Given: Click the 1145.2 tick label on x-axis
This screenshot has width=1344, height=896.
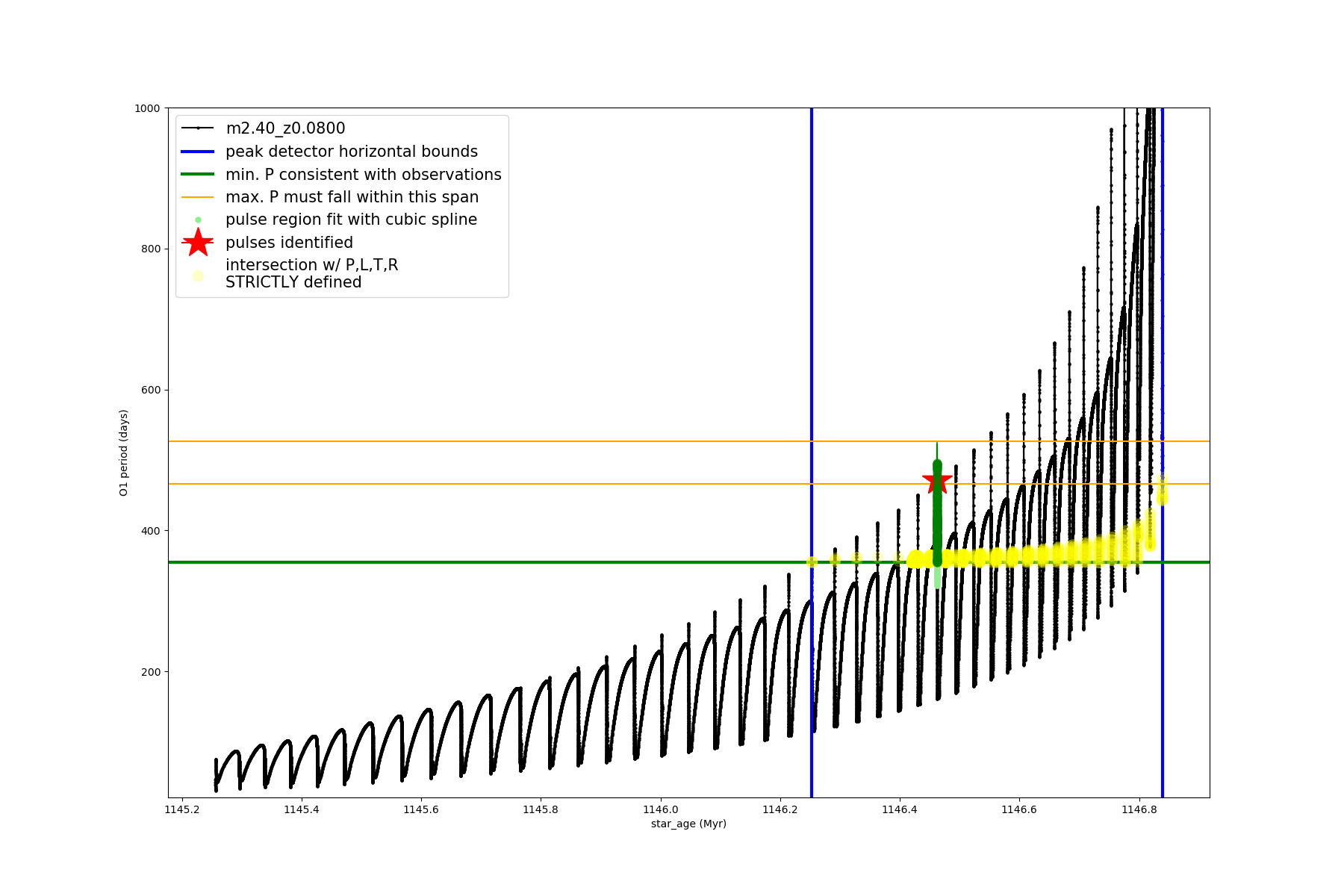Looking at the screenshot, I should pos(182,809).
